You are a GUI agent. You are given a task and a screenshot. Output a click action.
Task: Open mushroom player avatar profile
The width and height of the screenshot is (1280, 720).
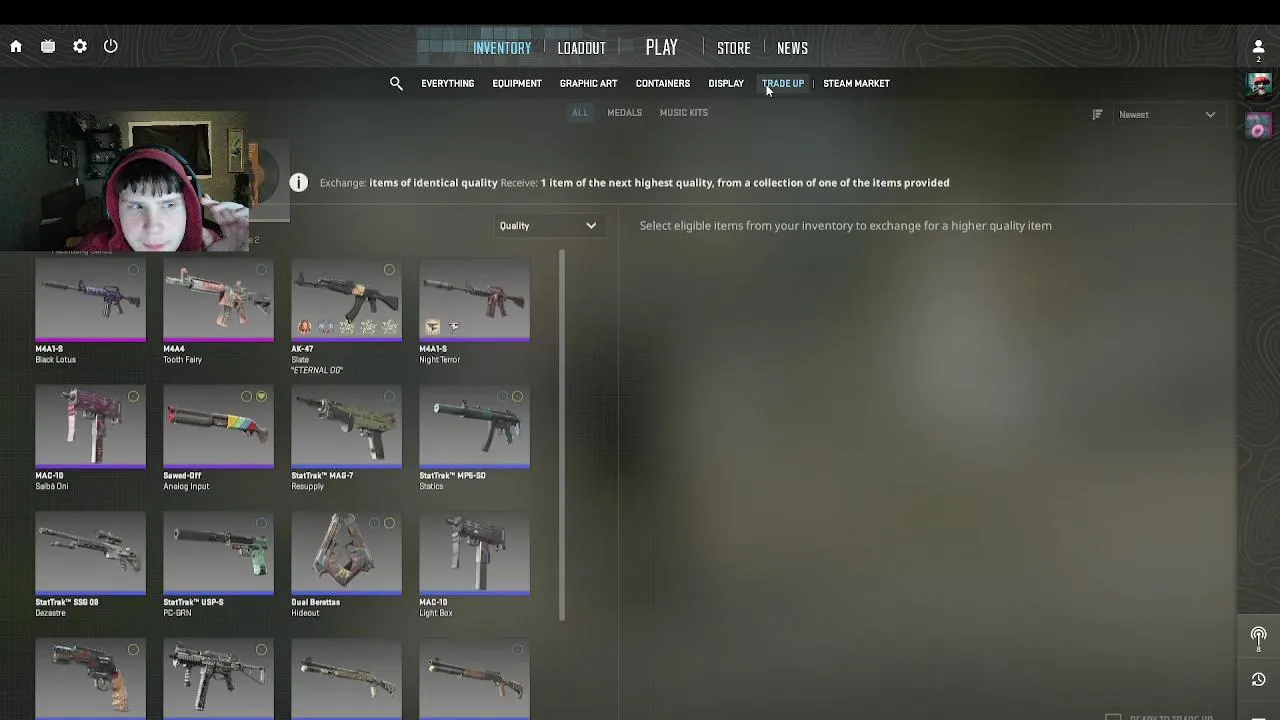[1258, 85]
